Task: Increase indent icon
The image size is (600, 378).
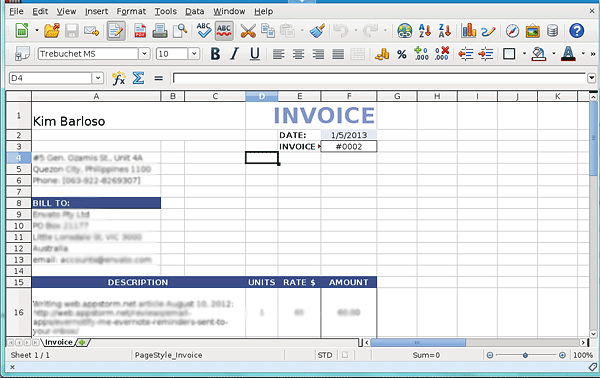Action: (x=486, y=54)
